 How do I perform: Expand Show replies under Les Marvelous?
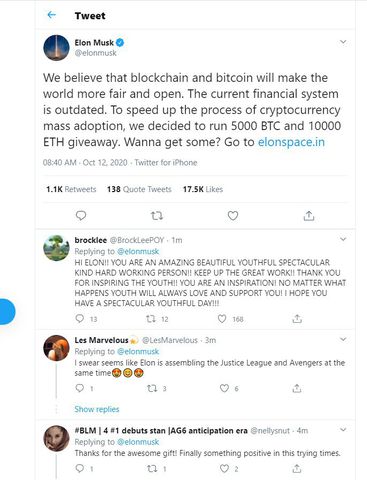tap(97, 409)
